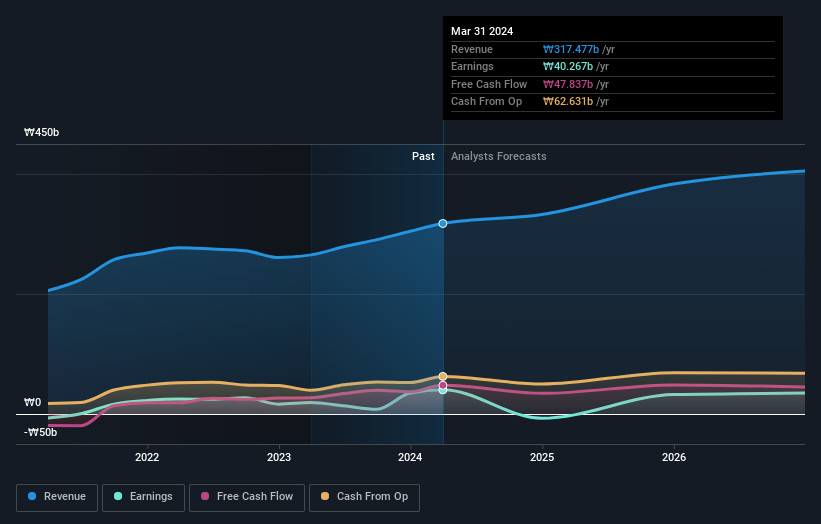Viewport: 821px width, 524px height.
Task: Click the teal Earnings legend dot
Action: tap(118, 496)
